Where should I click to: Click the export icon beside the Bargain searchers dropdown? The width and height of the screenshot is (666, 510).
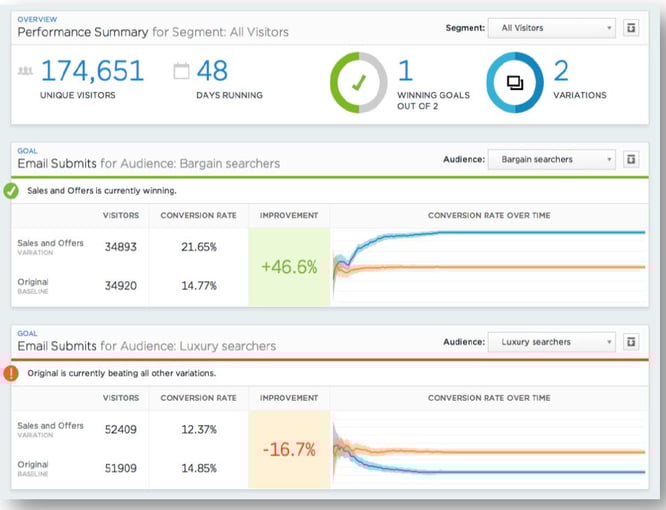(x=631, y=160)
